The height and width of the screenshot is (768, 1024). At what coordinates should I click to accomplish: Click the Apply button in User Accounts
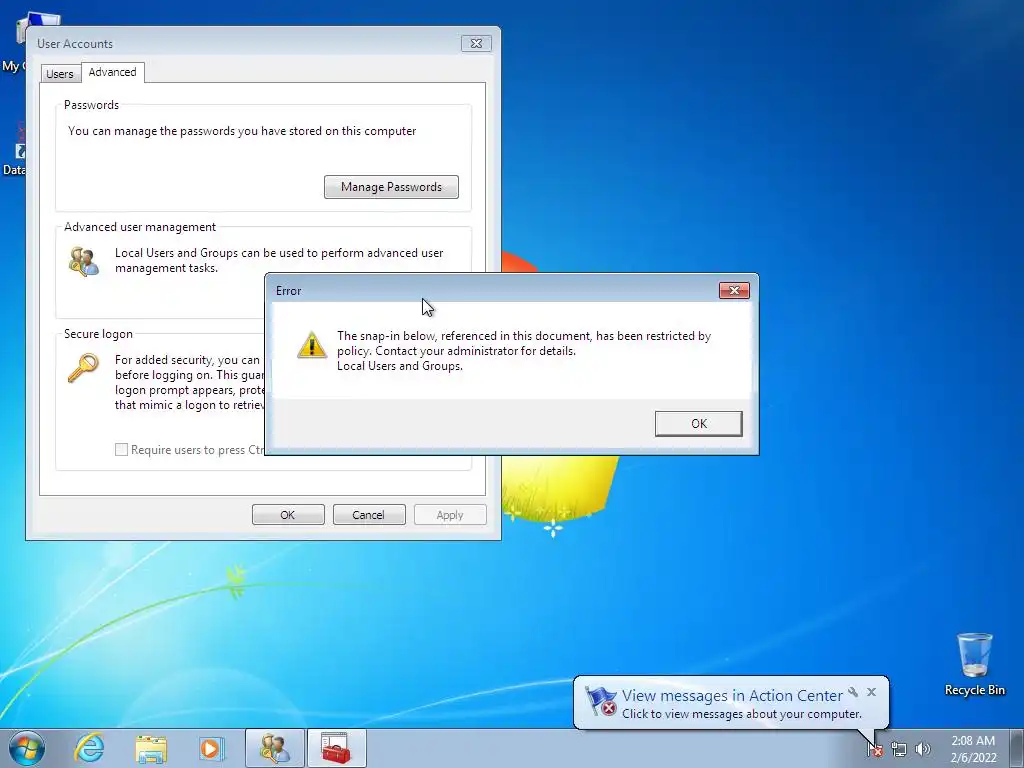pos(450,515)
